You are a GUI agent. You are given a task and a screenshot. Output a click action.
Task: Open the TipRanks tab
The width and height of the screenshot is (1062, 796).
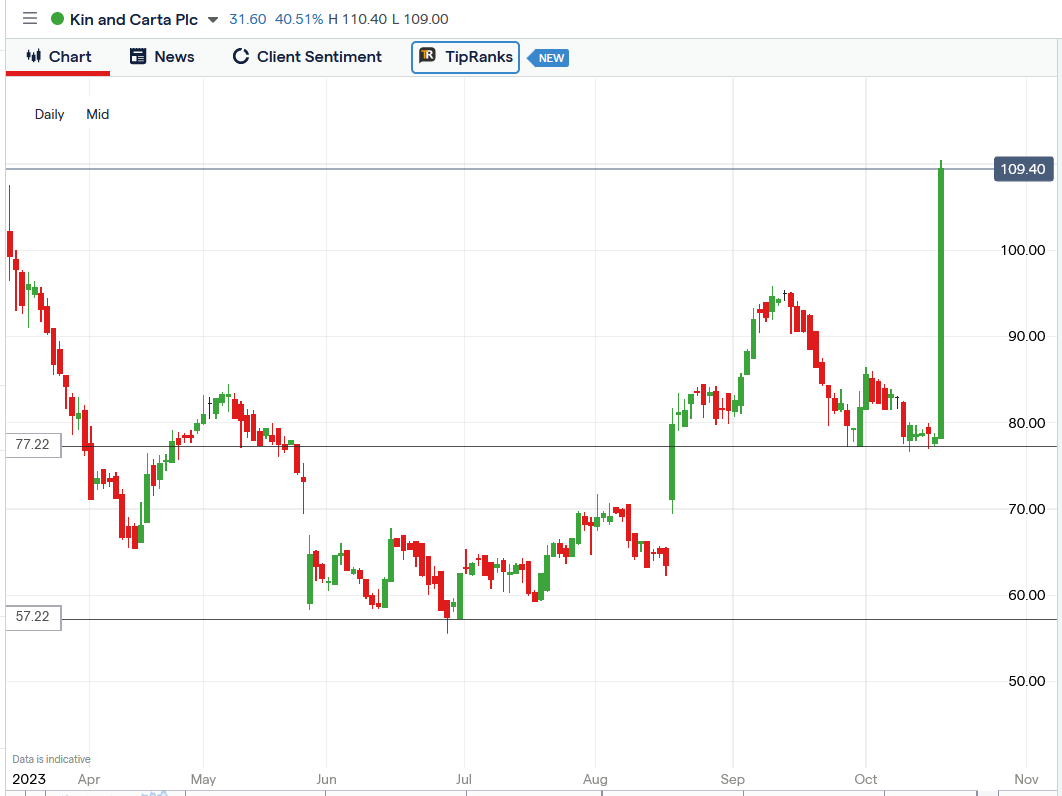coord(465,57)
